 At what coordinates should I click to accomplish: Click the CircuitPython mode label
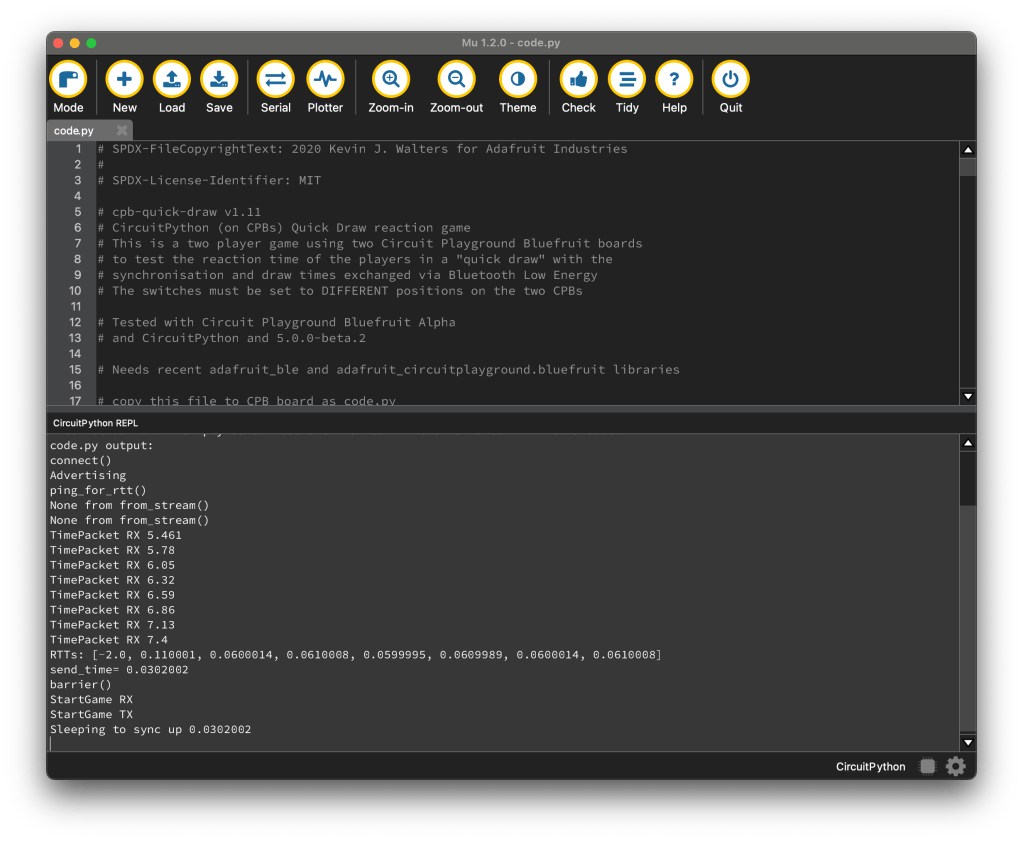pyautogui.click(x=870, y=767)
